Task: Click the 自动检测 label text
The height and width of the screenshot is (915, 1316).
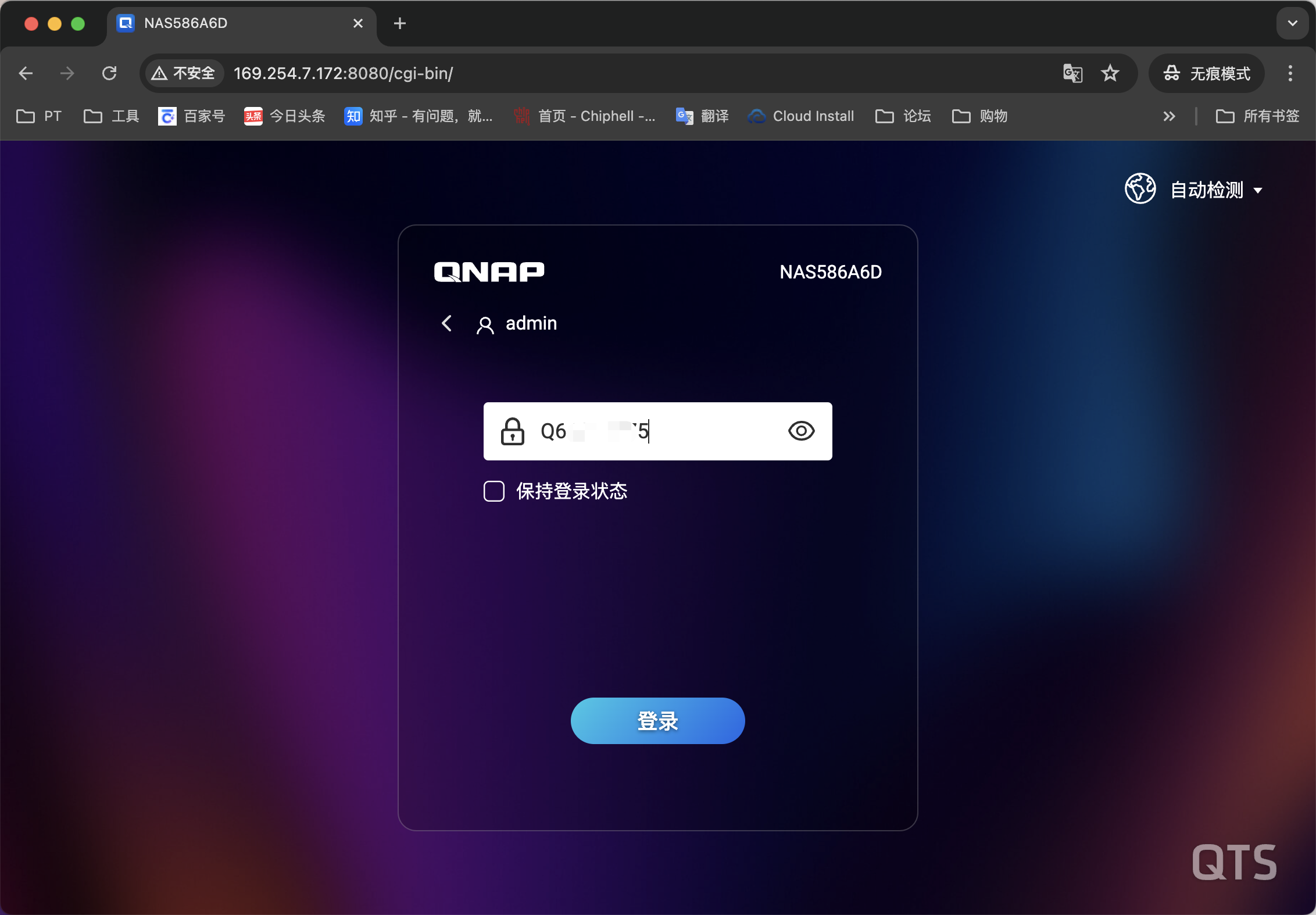Action: tap(1207, 190)
